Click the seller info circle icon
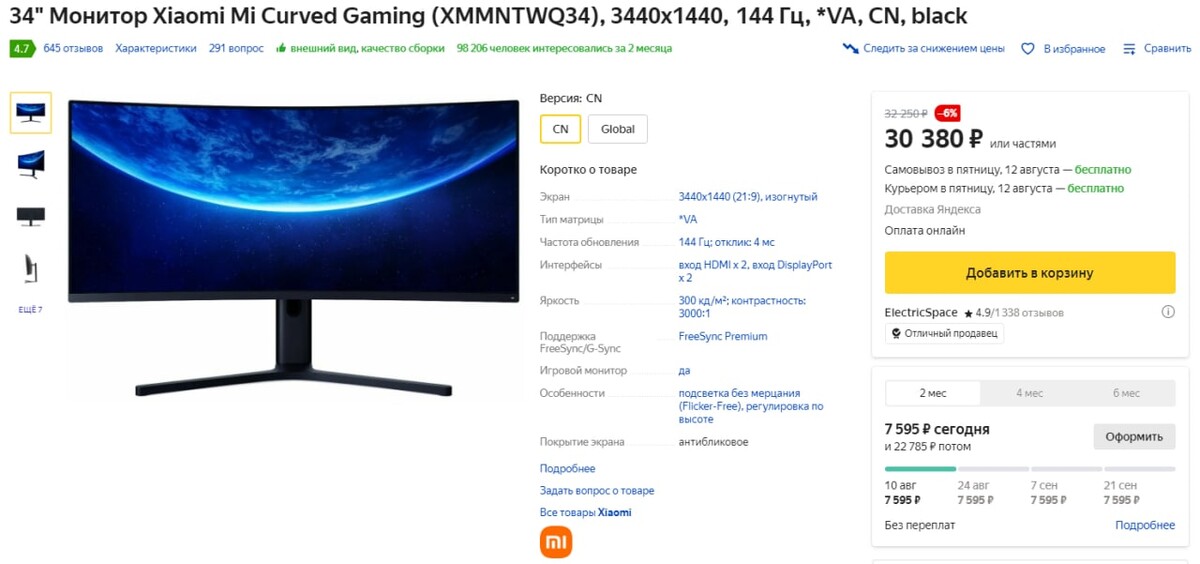 click(1168, 312)
